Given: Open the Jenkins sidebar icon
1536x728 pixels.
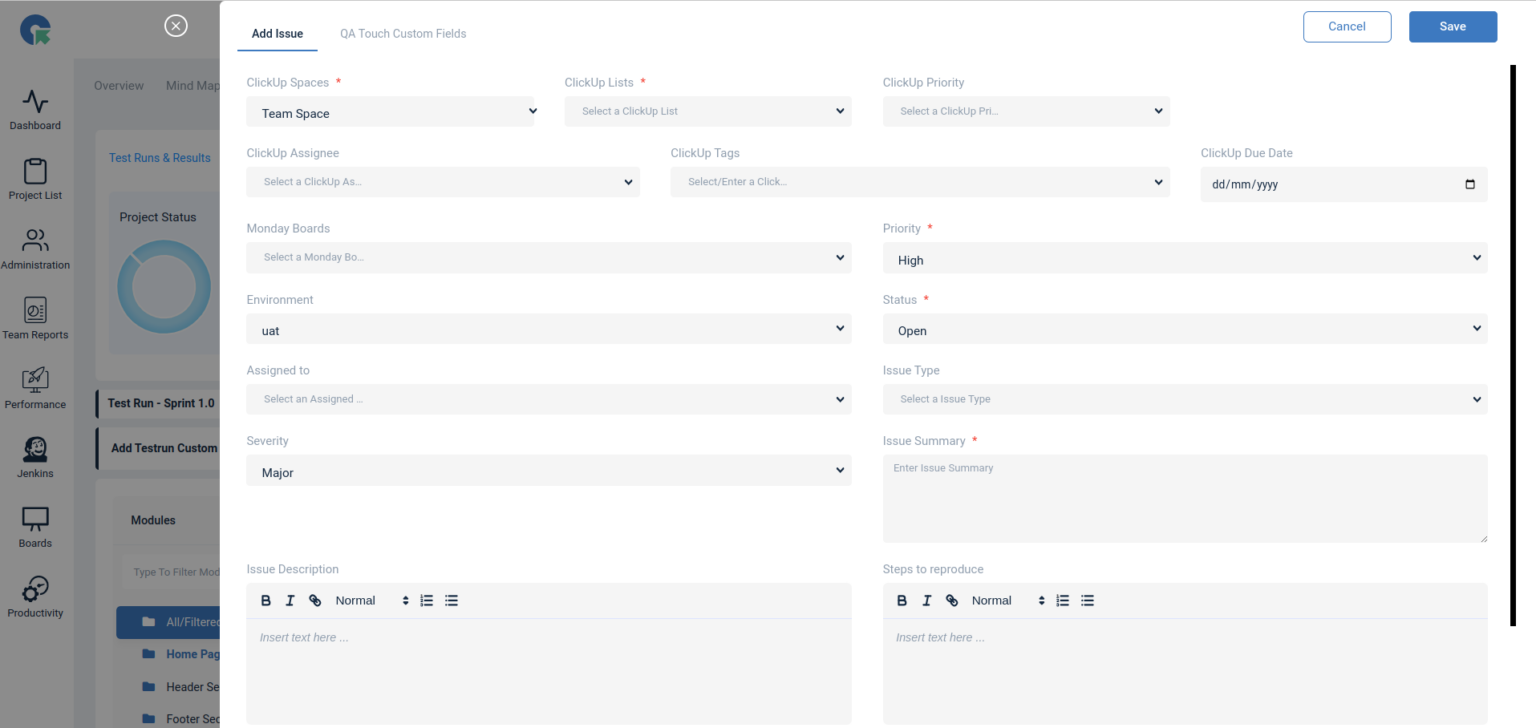Looking at the screenshot, I should pyautogui.click(x=35, y=457).
